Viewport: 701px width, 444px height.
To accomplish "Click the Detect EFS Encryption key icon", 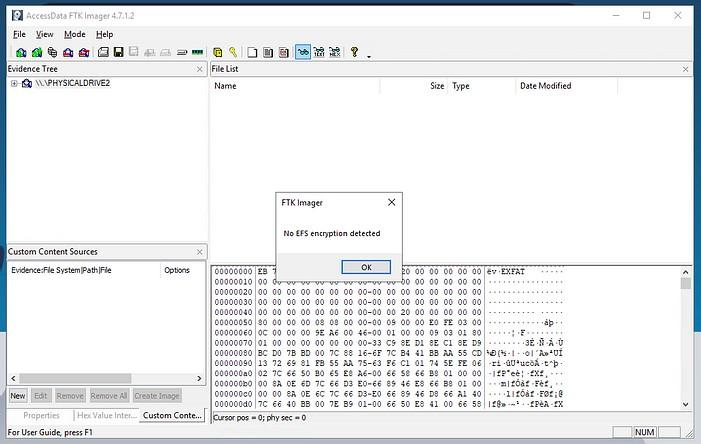I will (x=233, y=52).
